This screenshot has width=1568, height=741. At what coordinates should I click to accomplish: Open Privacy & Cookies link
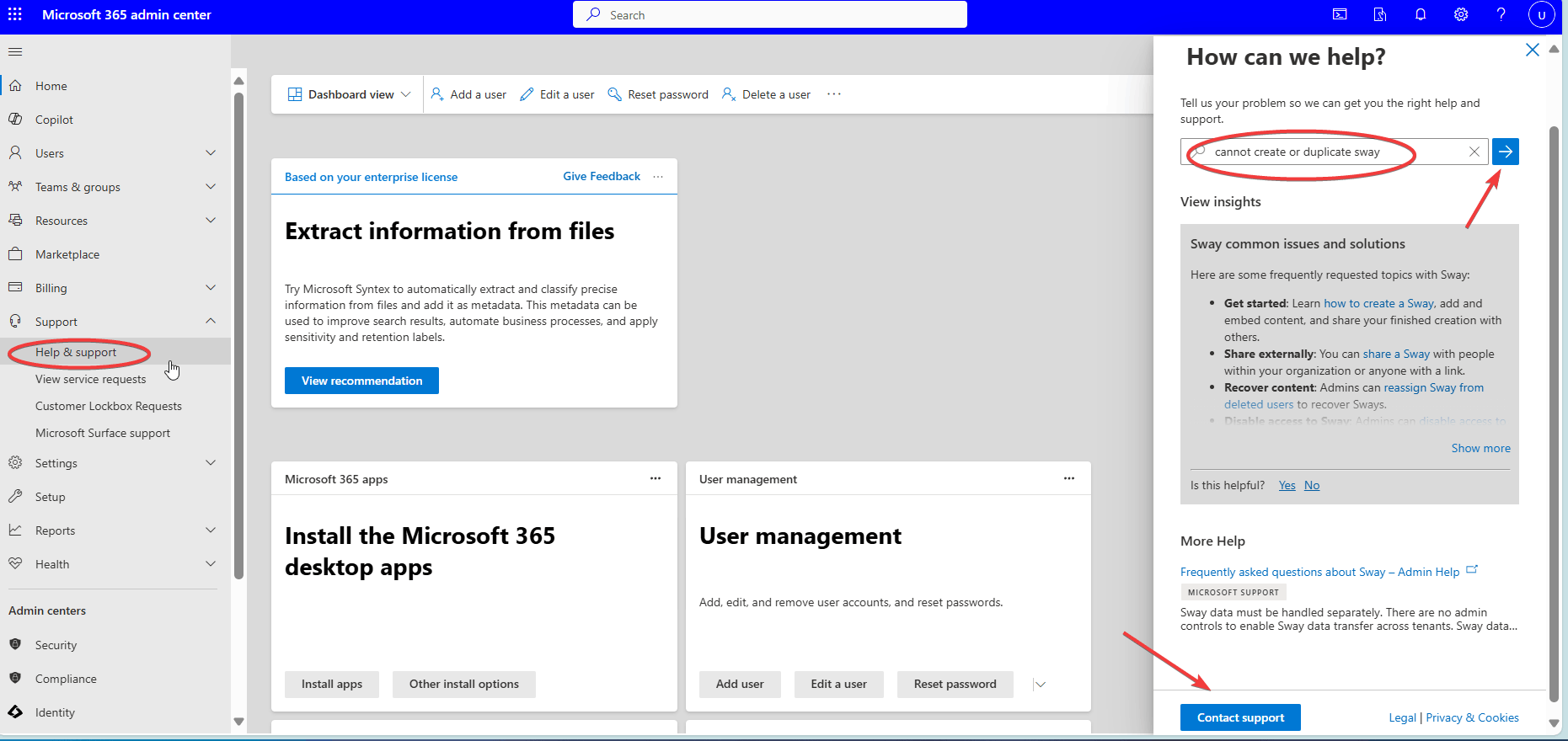[1472, 717]
